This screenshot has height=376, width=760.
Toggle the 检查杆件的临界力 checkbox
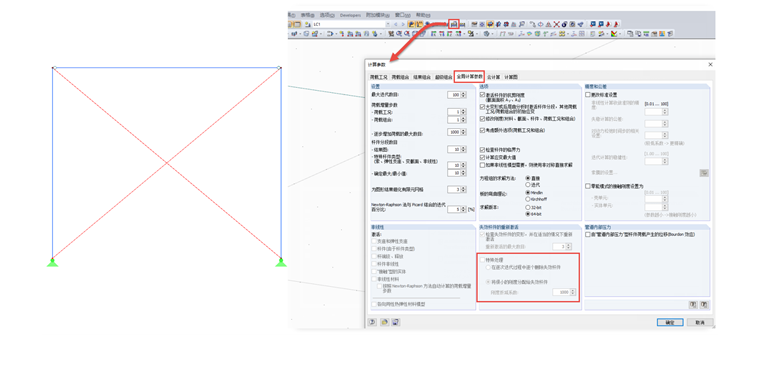click(482, 150)
